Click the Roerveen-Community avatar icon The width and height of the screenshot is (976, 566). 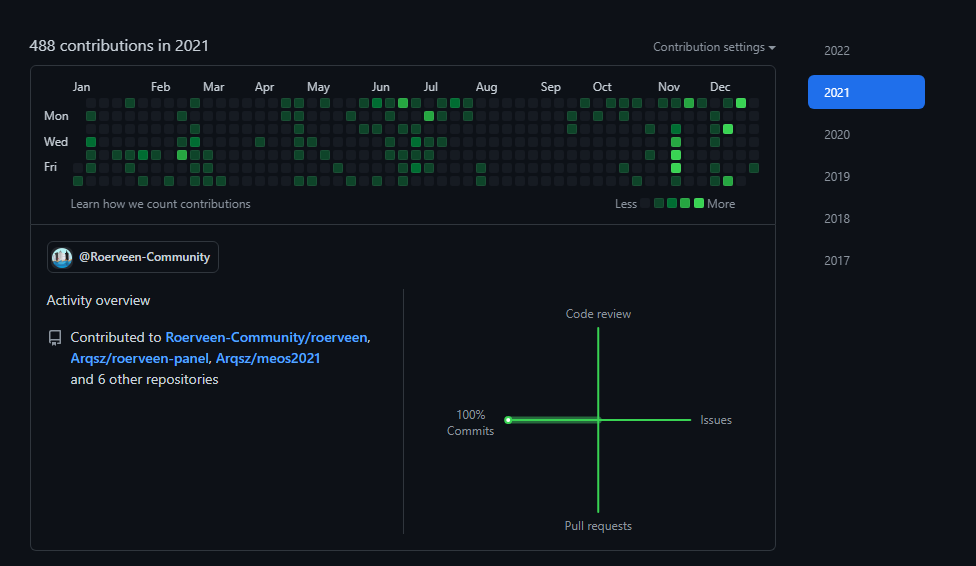62,257
